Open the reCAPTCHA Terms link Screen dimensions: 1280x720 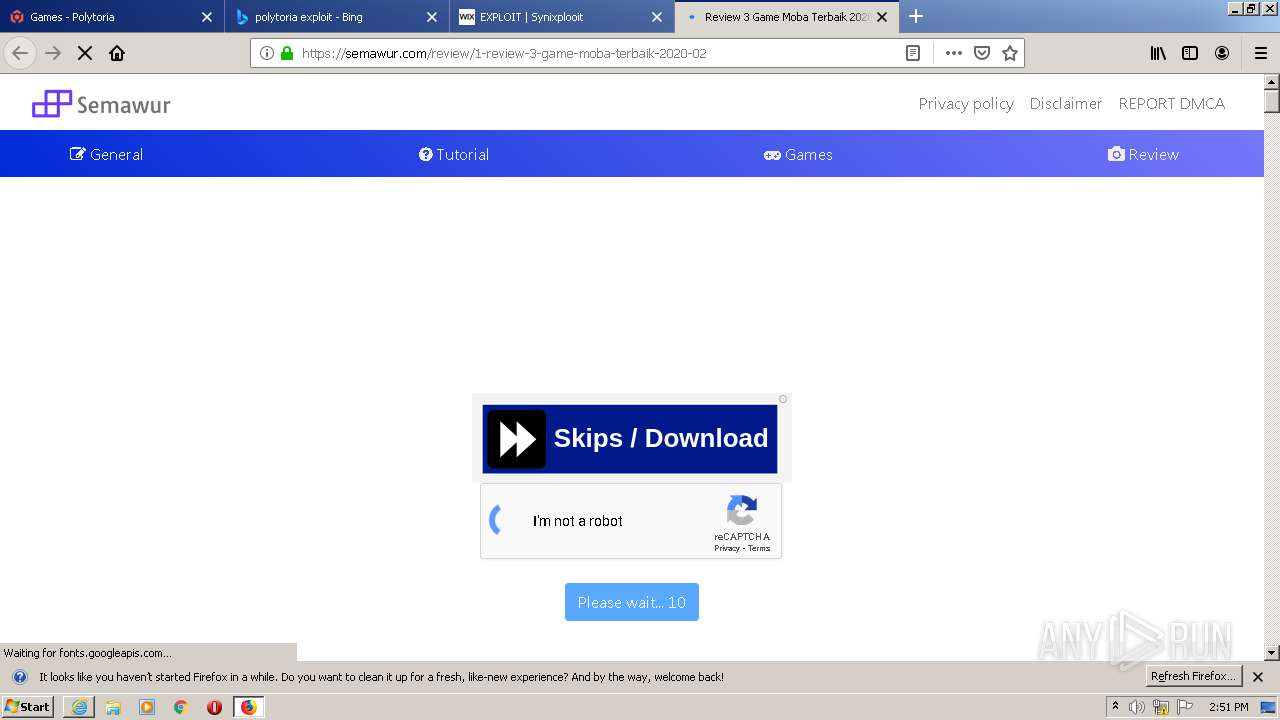[x=759, y=548]
